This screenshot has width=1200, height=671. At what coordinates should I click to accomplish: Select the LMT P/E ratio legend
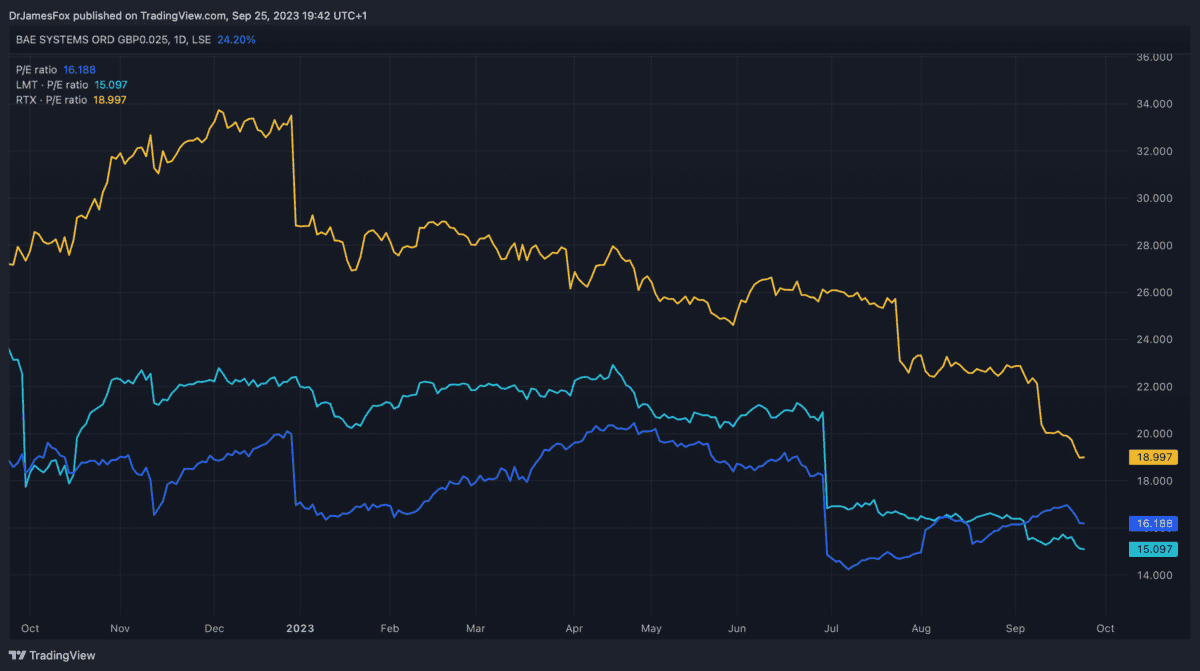[52, 85]
